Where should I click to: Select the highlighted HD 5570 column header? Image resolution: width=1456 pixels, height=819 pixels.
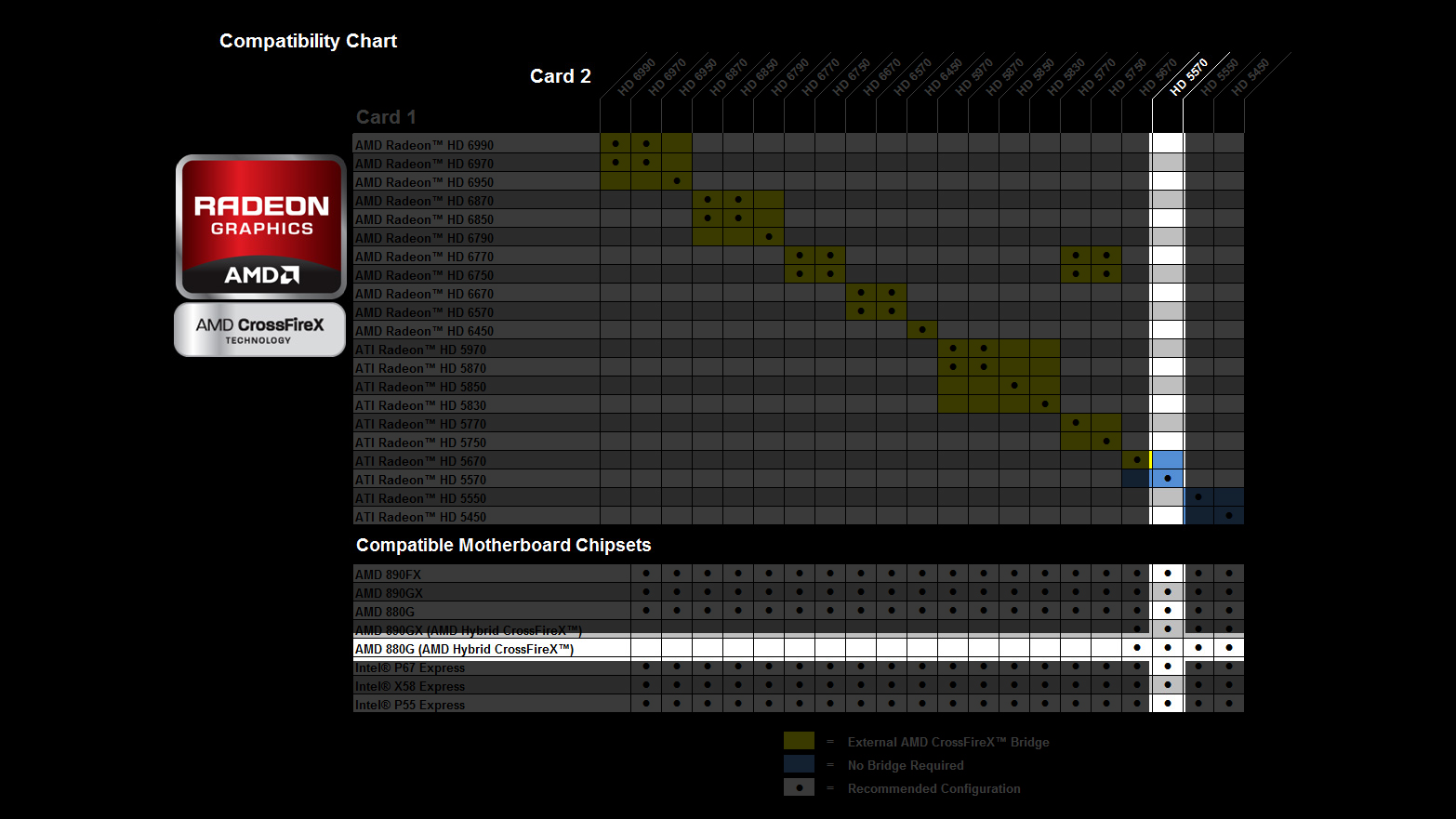(x=1188, y=78)
